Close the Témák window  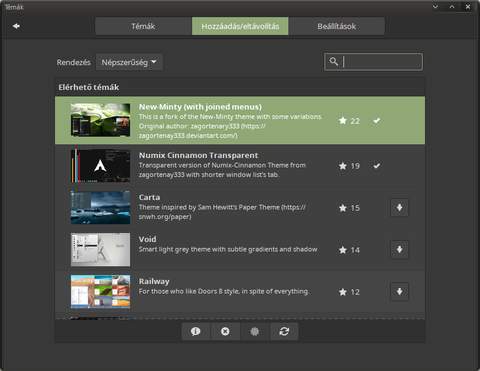coord(468,7)
